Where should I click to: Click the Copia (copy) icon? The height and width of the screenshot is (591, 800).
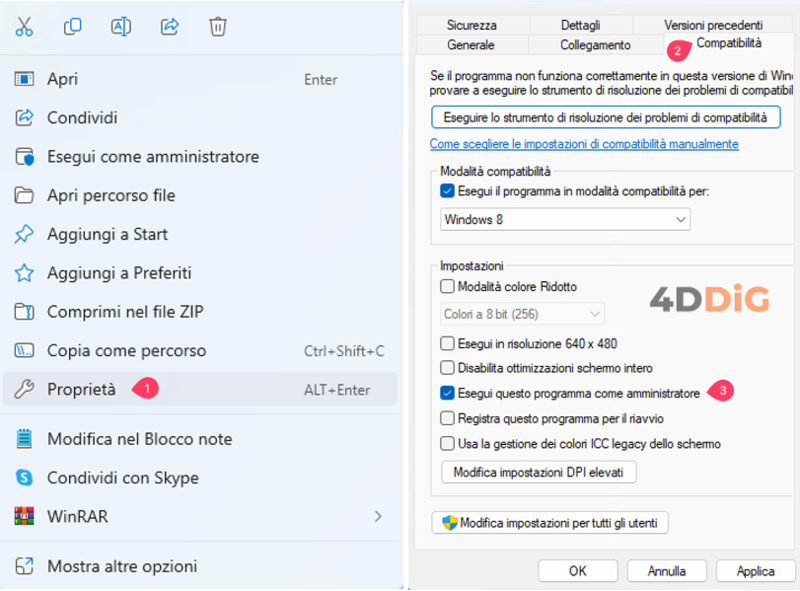pos(73,27)
